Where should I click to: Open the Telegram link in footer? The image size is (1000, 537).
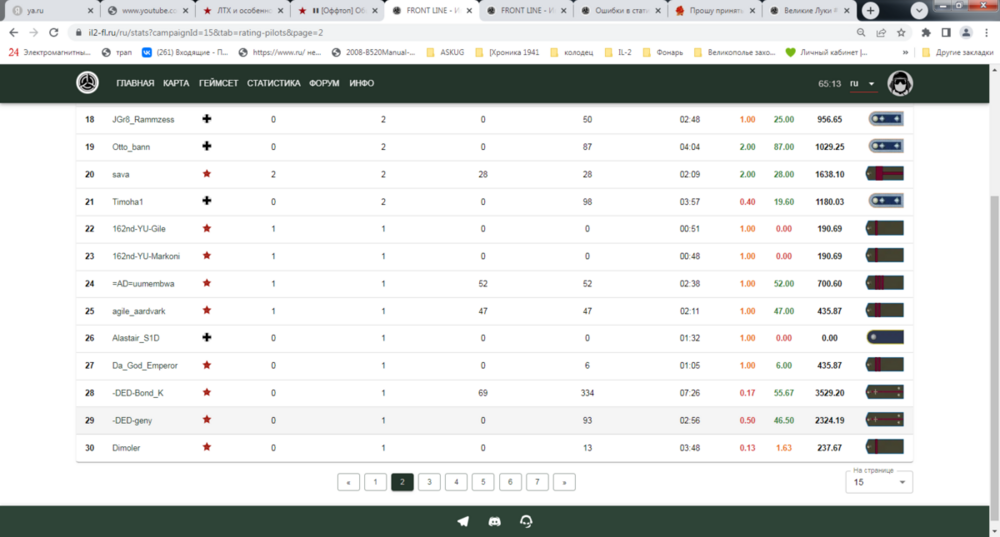pos(463,521)
